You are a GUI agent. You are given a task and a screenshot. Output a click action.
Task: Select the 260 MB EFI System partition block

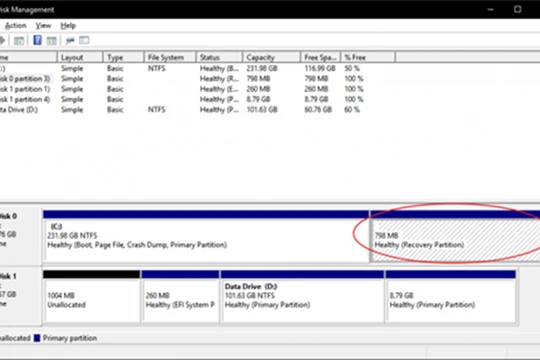point(180,297)
